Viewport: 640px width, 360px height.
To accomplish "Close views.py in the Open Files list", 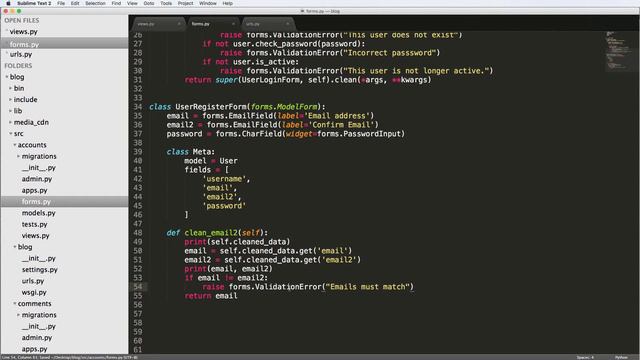I will click(7, 31).
